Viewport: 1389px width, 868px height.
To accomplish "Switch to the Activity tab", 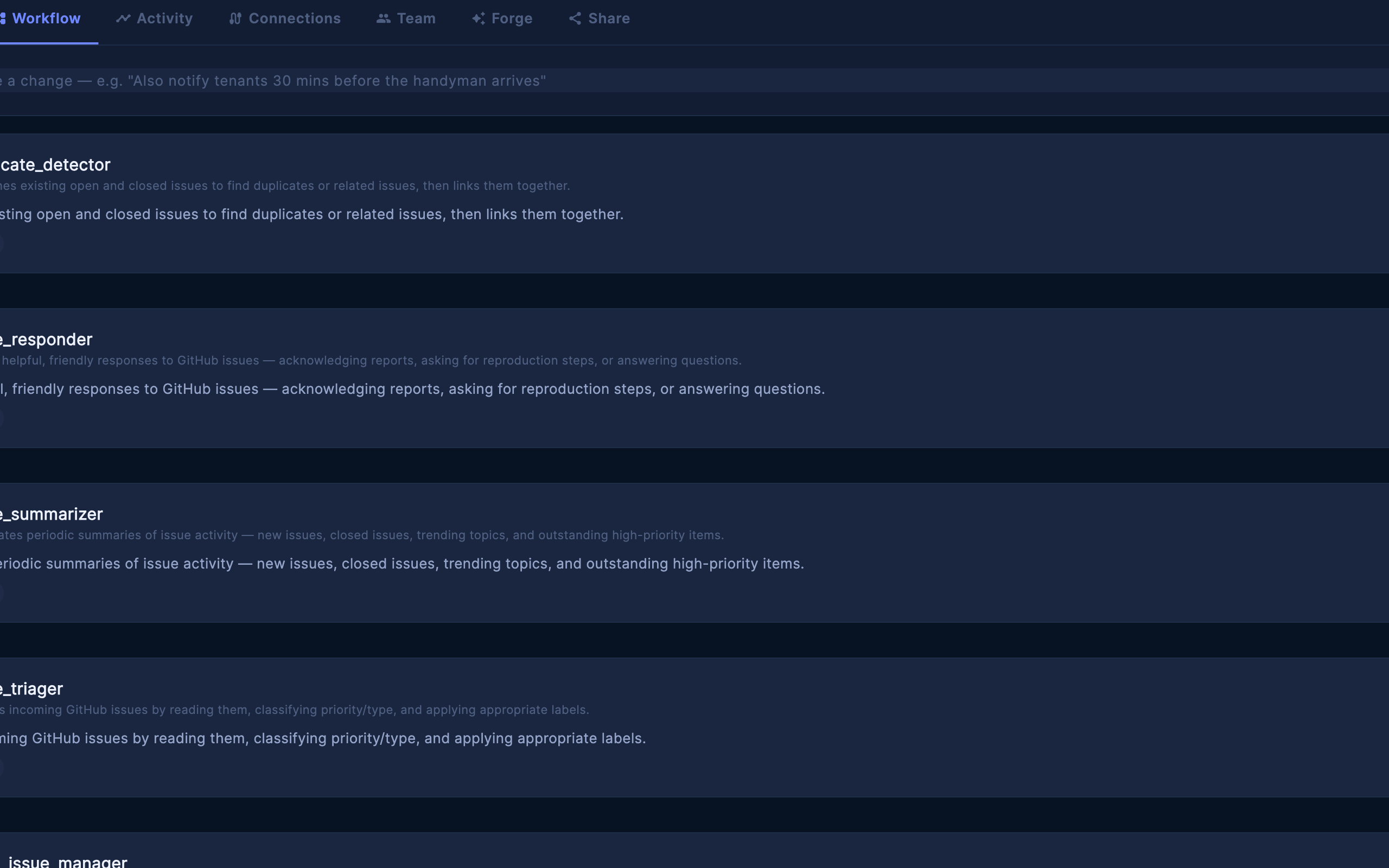I will [x=164, y=18].
